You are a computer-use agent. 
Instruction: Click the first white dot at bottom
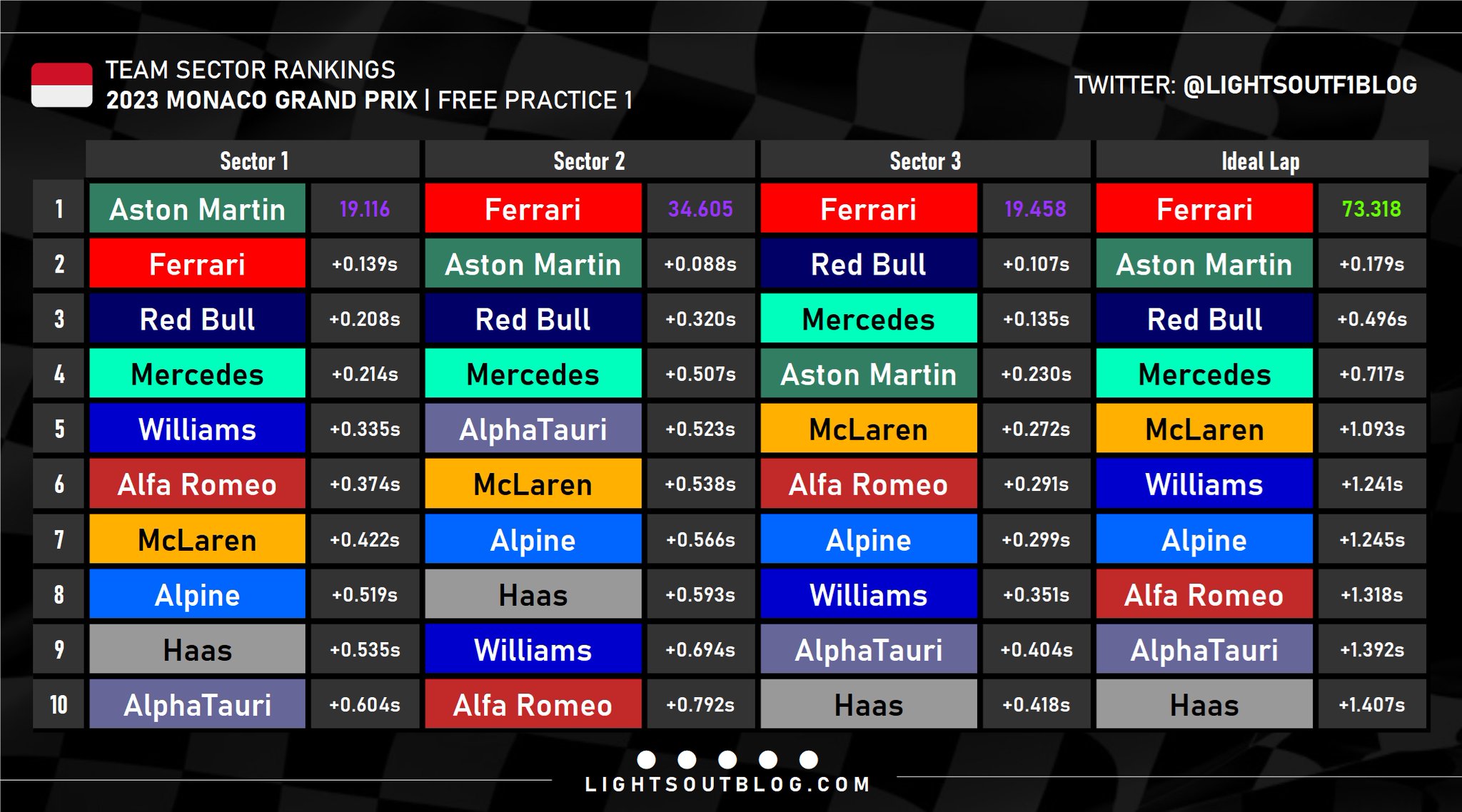click(646, 759)
